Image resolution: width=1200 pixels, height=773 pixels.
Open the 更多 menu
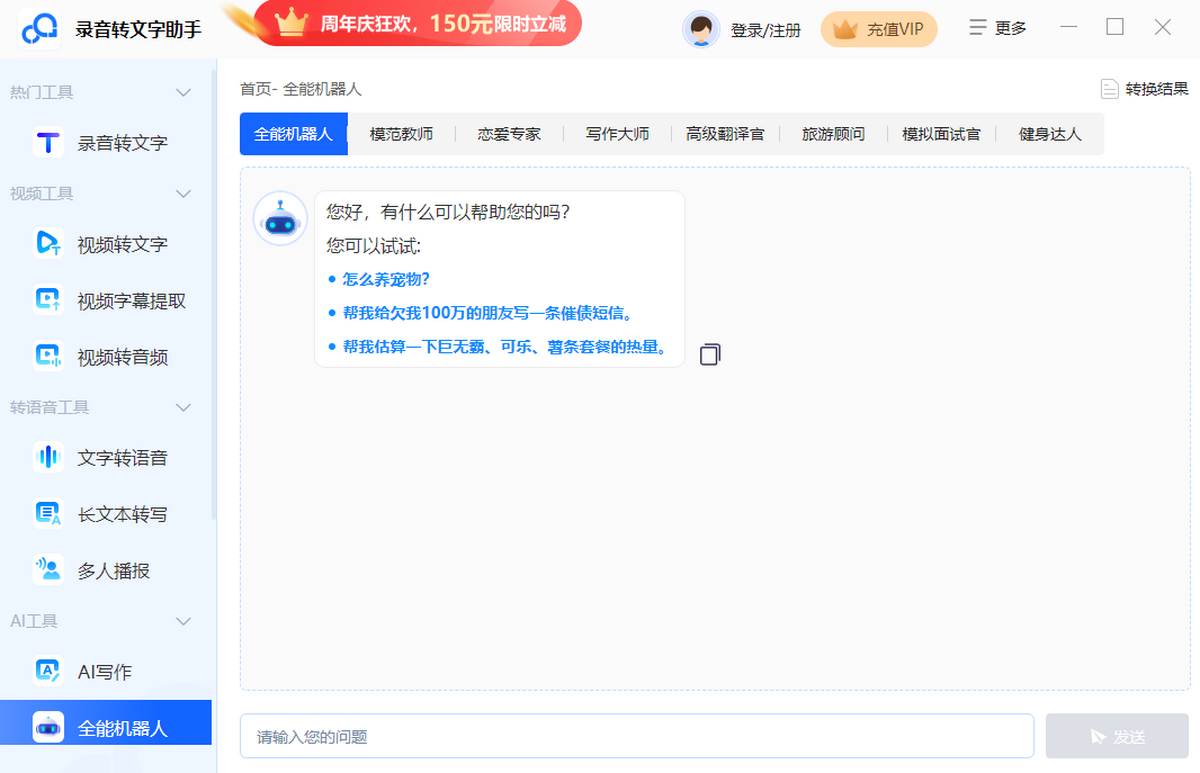tap(998, 28)
